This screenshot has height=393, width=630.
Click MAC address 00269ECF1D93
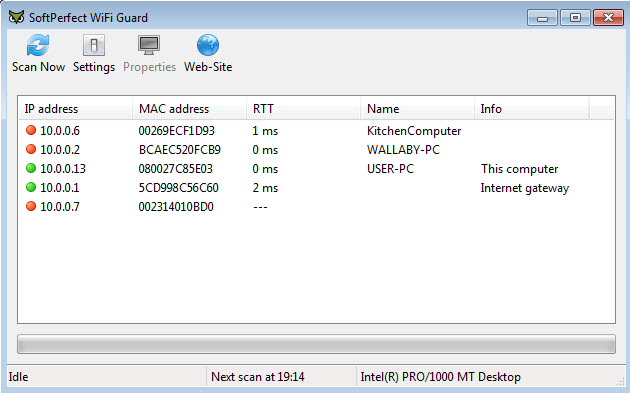tap(176, 131)
